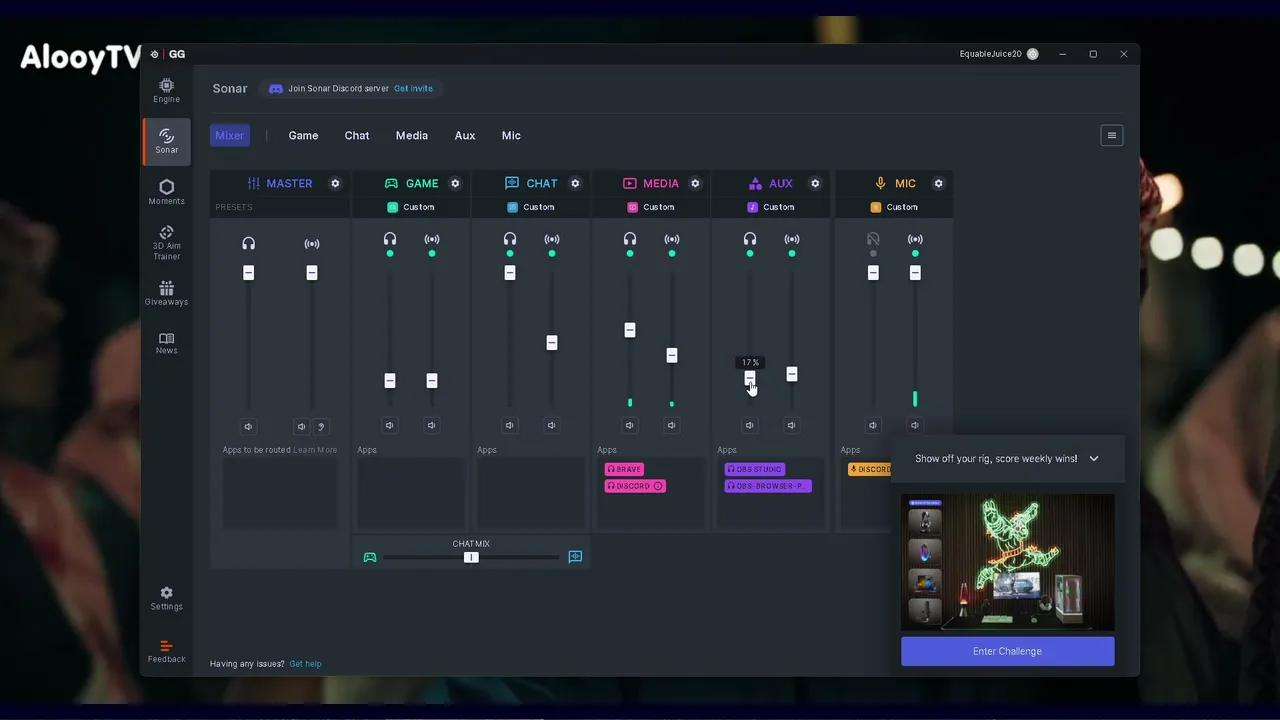The image size is (1280, 720).
Task: Open the Engine sidebar section
Action: click(166, 91)
